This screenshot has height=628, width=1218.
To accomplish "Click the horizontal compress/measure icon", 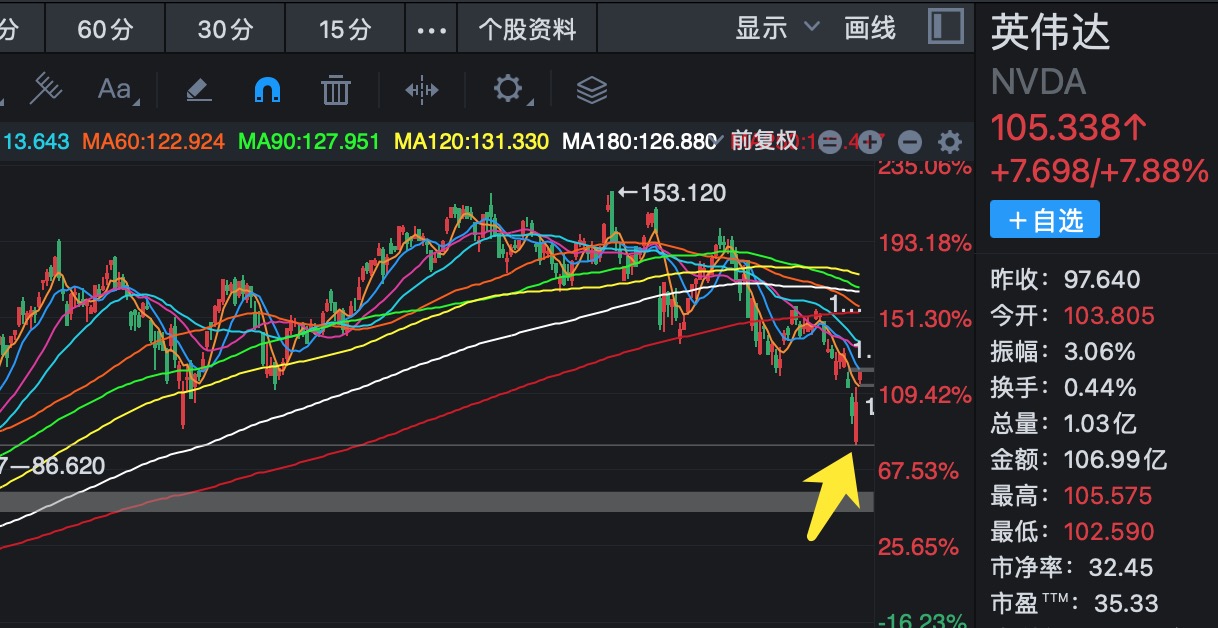I will [x=421, y=90].
